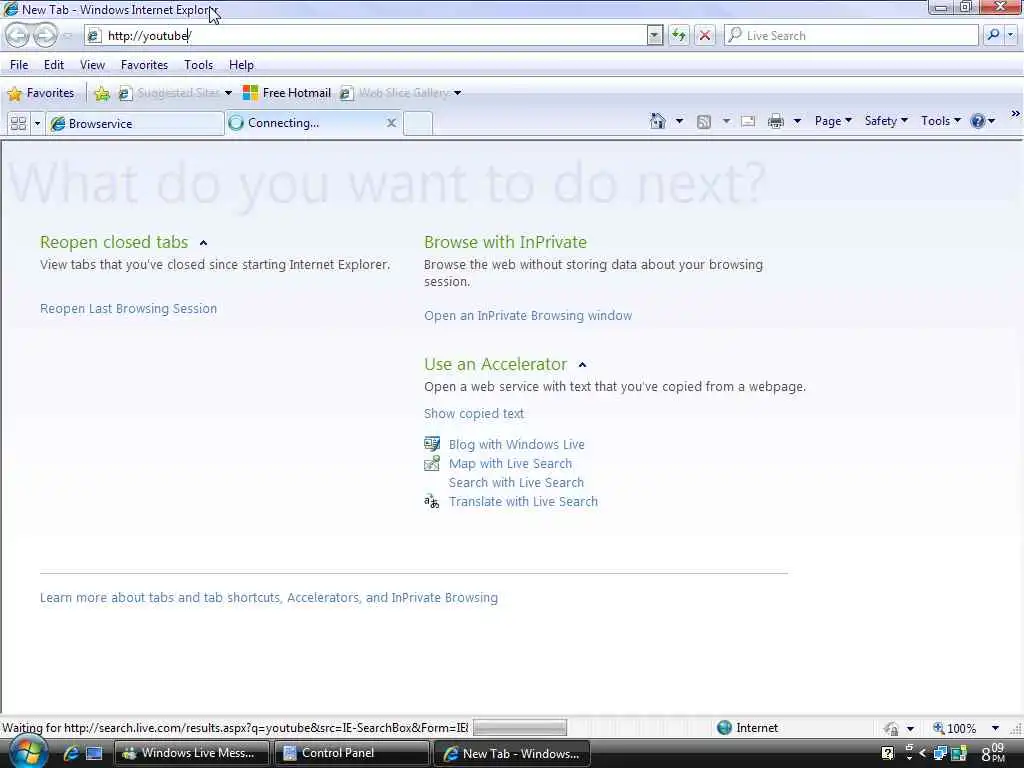Click the RSS Feeds icon

pyautogui.click(x=703, y=121)
